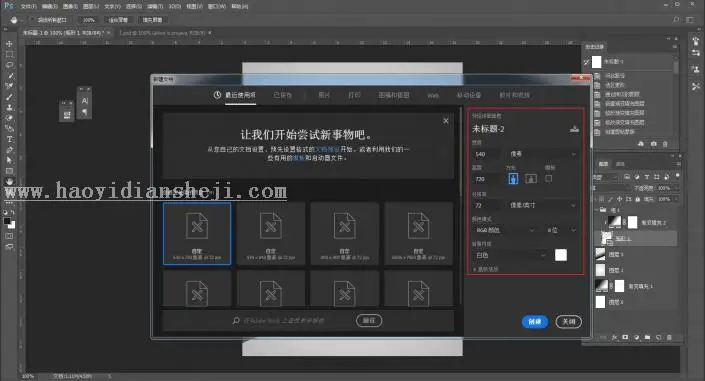Choose portrait orientation
Screen dimensions: 705x381
(x=513, y=179)
